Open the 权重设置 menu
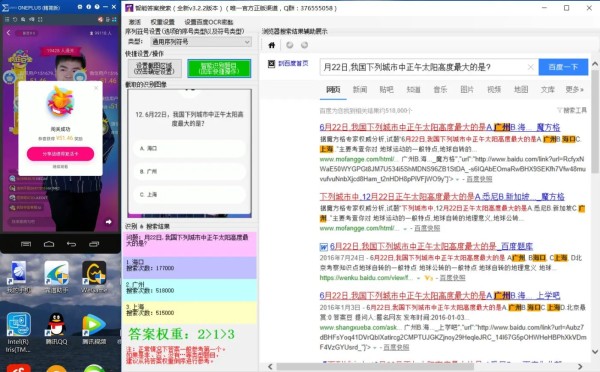Viewport: 600px width, 372px height. (x=163, y=22)
